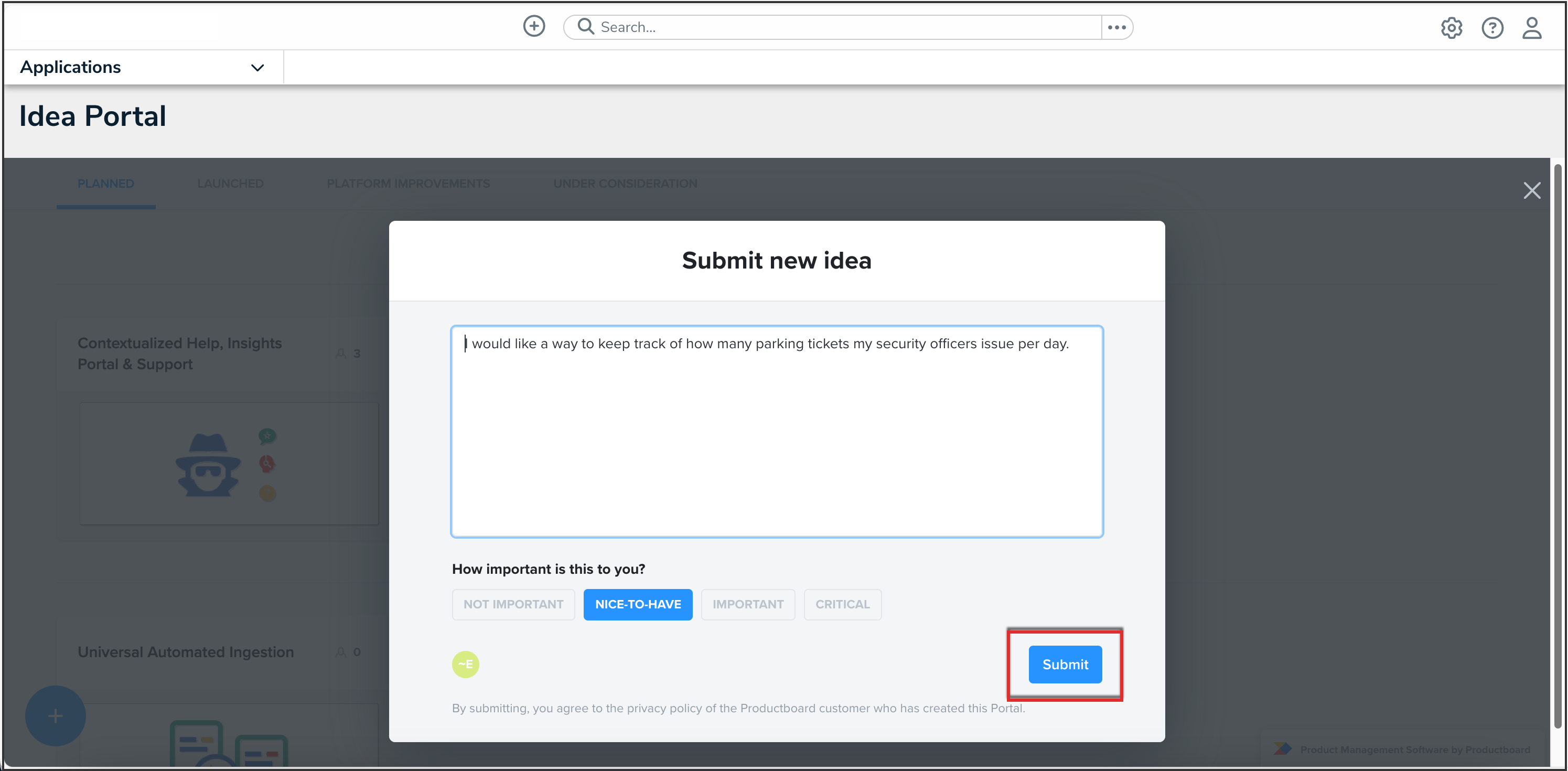
Task: Click the blue floating plus button
Action: 56,715
